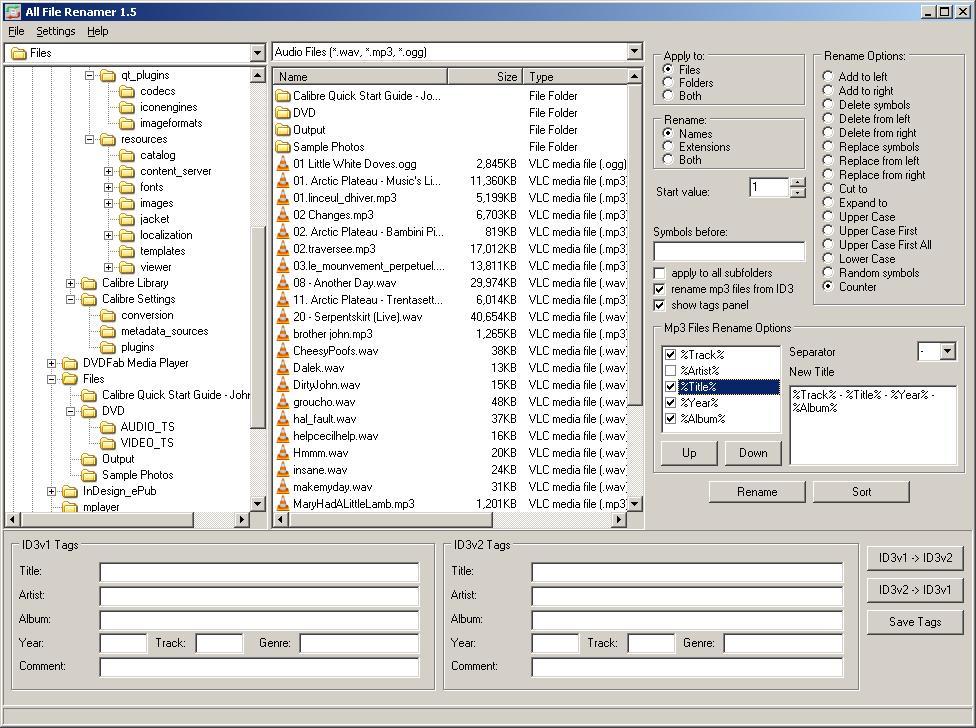The width and height of the screenshot is (976, 728).
Task: Click the VLC icon next to Dalek.wav
Action: [283, 368]
